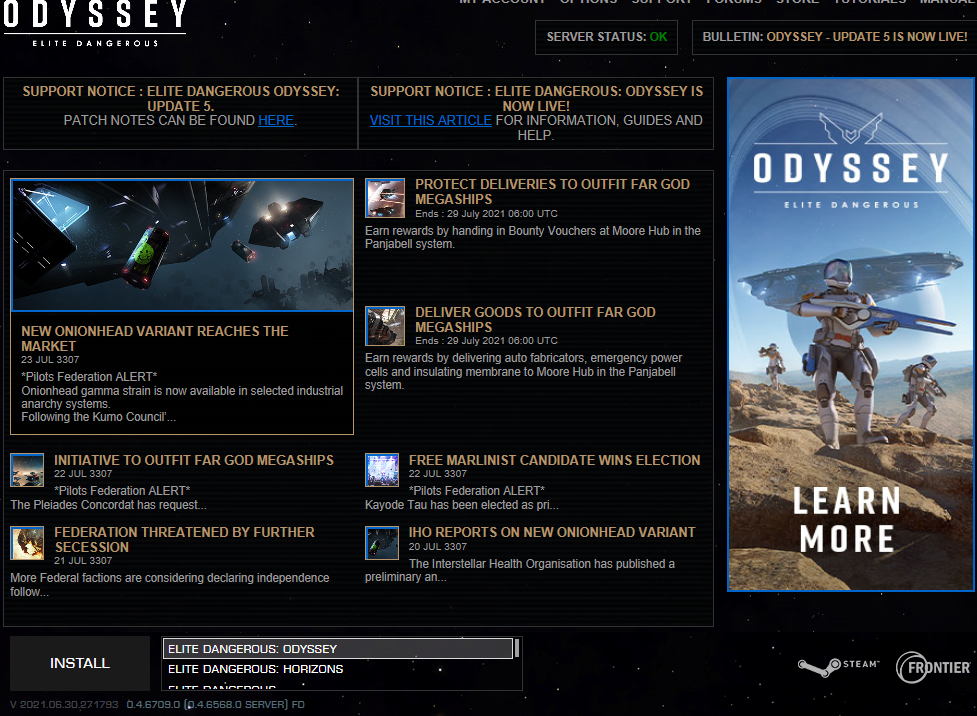
Task: Check the SERVER STATUS: OK indicator
Action: (x=606, y=37)
